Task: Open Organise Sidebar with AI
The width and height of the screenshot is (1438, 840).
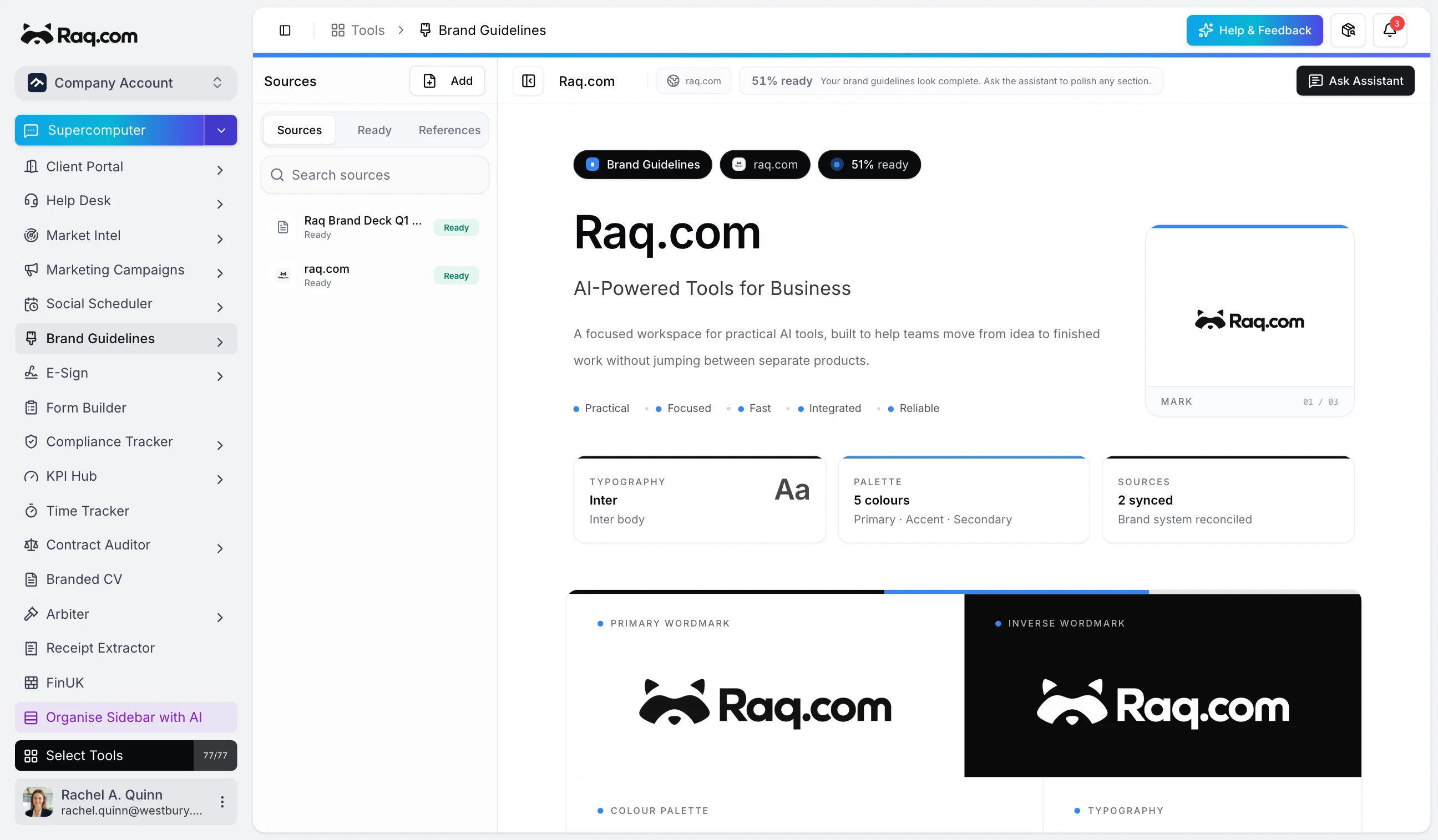Action: point(125,717)
